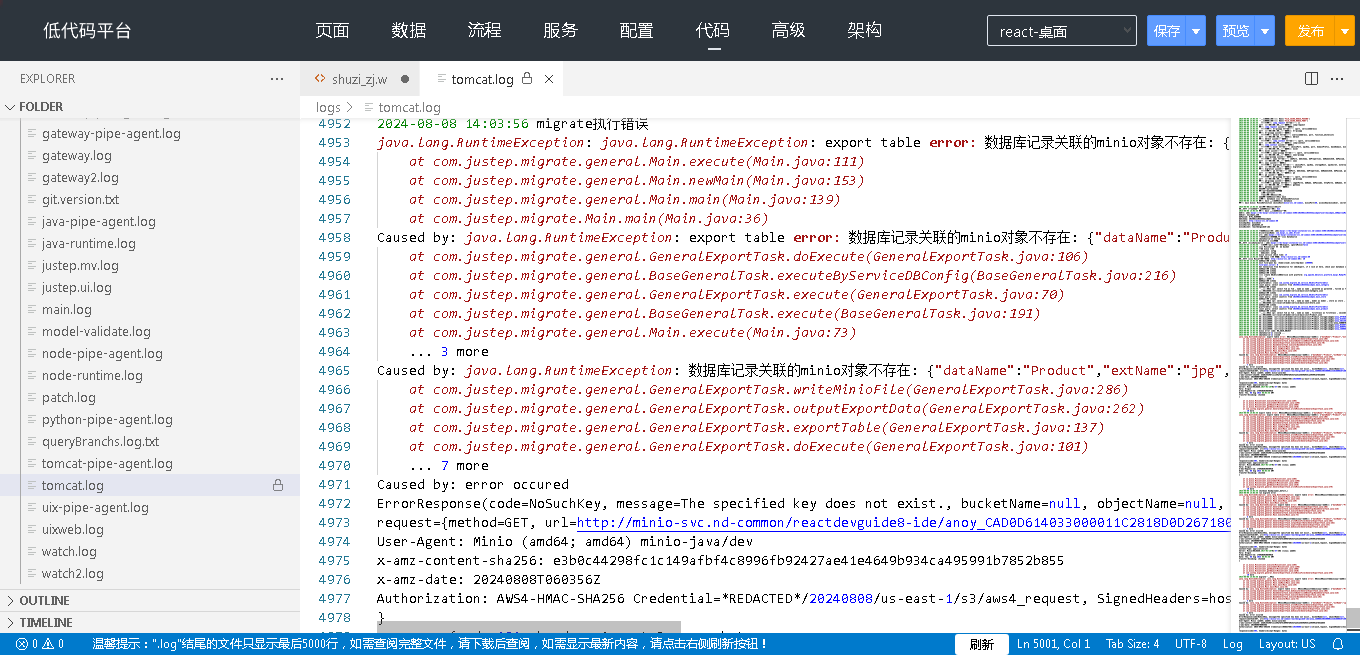Click Ln 5001, Col 1 in status bar
Screen dimensions: 1360x655
[1053, 644]
